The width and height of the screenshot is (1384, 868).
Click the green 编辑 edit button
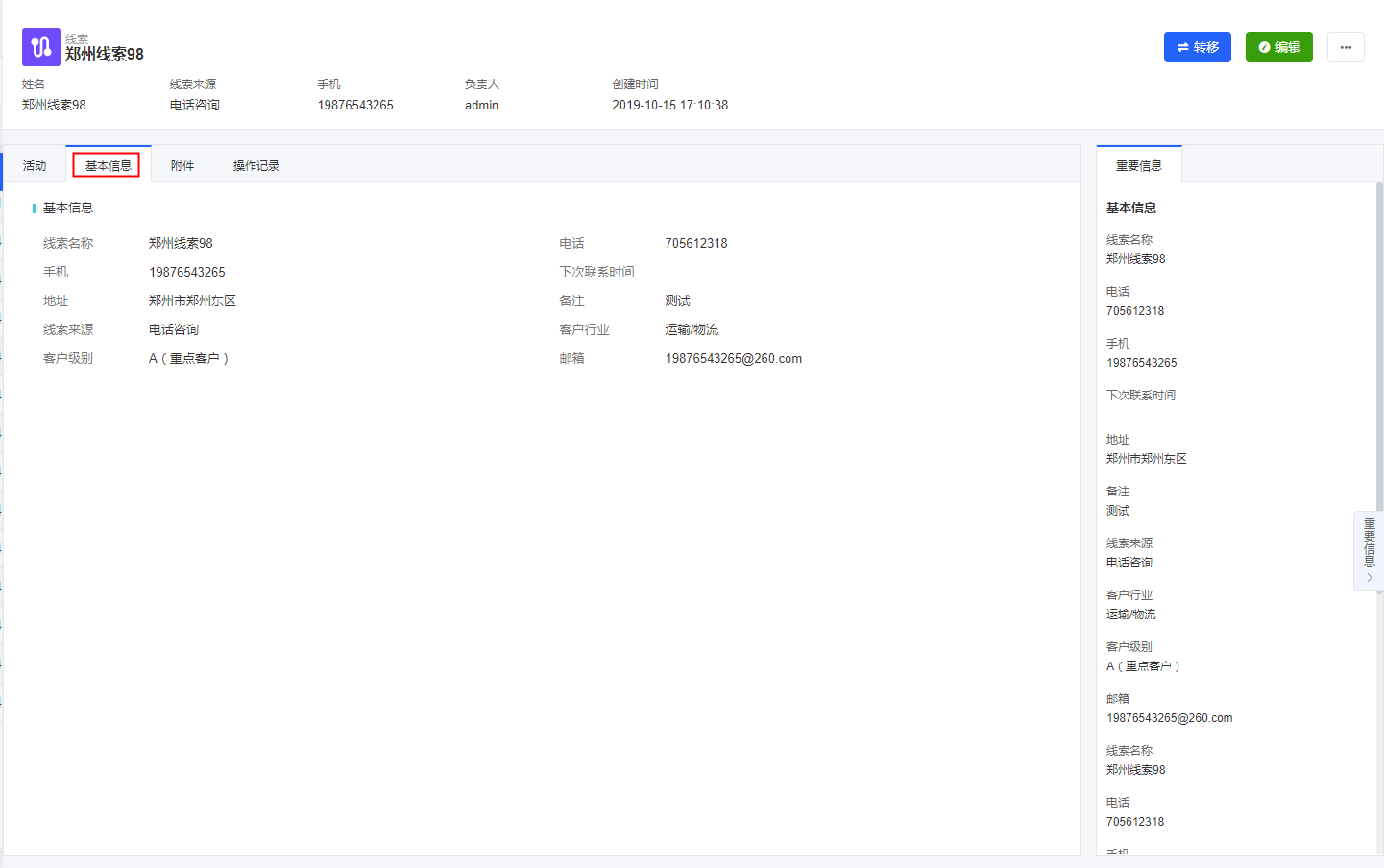(1278, 47)
